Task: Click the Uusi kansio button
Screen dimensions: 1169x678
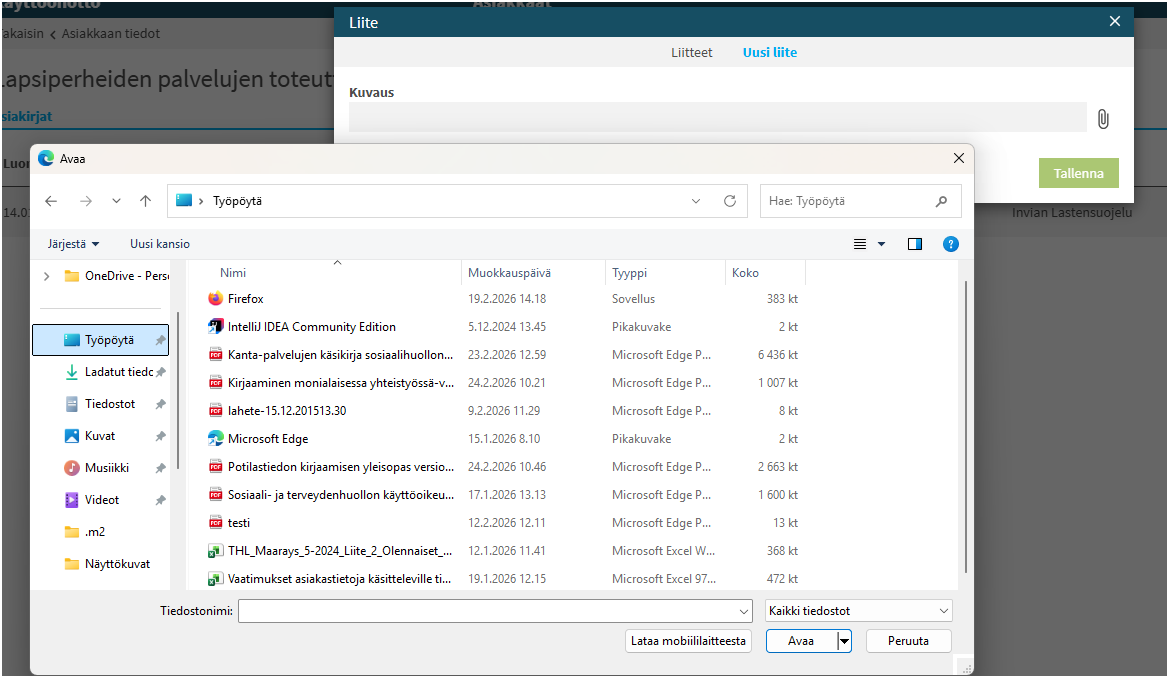Action: tap(160, 244)
